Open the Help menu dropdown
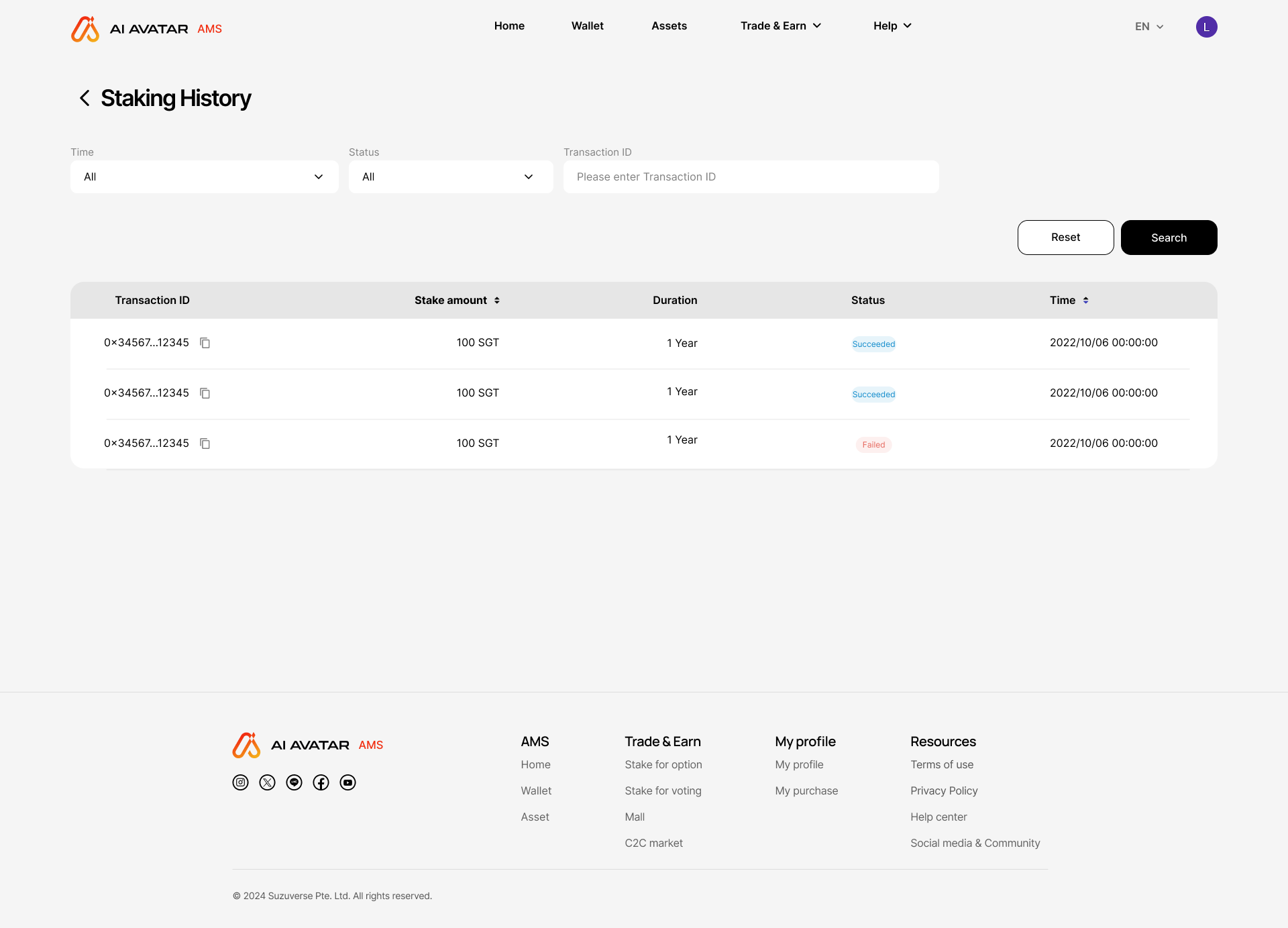This screenshot has width=1288, height=928. coord(892,25)
